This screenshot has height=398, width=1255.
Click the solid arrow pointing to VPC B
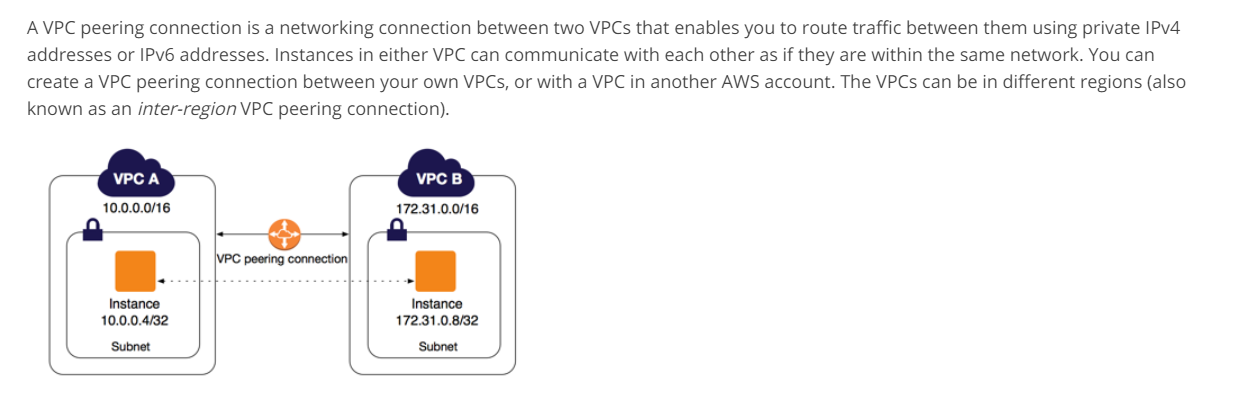tap(344, 234)
